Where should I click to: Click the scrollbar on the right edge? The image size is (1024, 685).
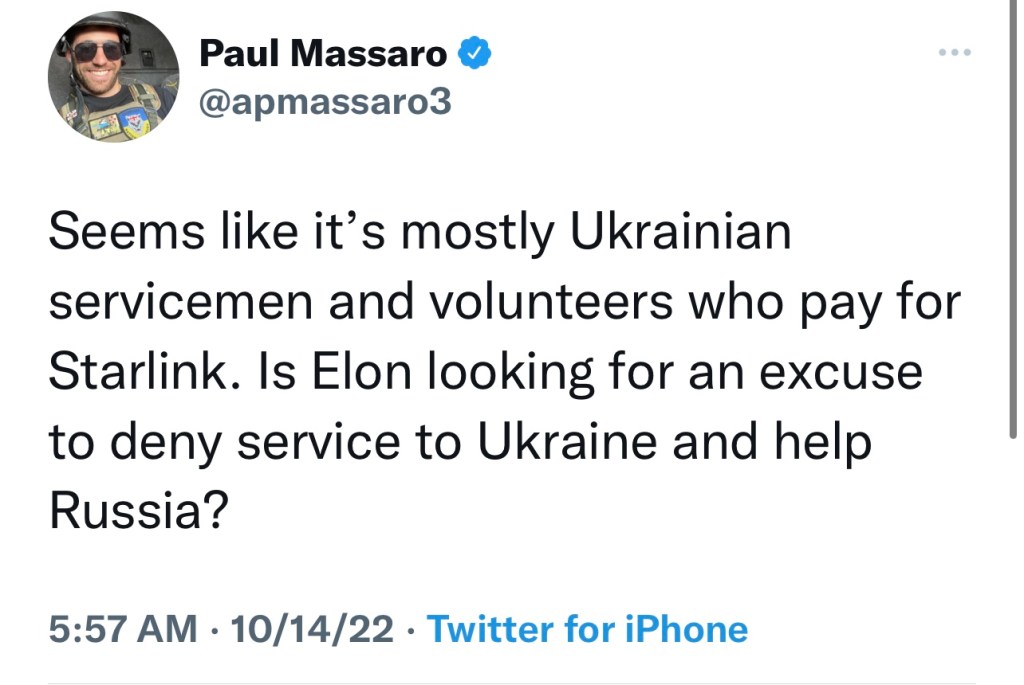[1014, 220]
